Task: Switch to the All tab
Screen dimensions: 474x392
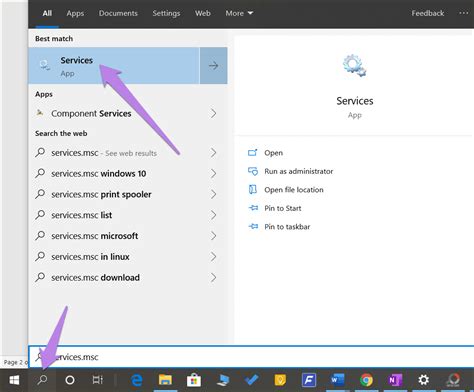Action: [47, 13]
